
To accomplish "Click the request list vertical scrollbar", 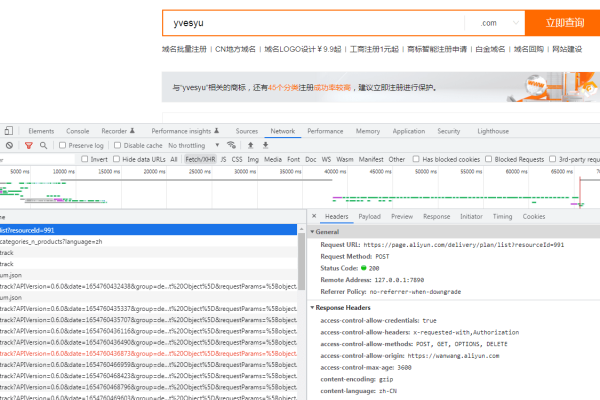I will [x=302, y=261].
